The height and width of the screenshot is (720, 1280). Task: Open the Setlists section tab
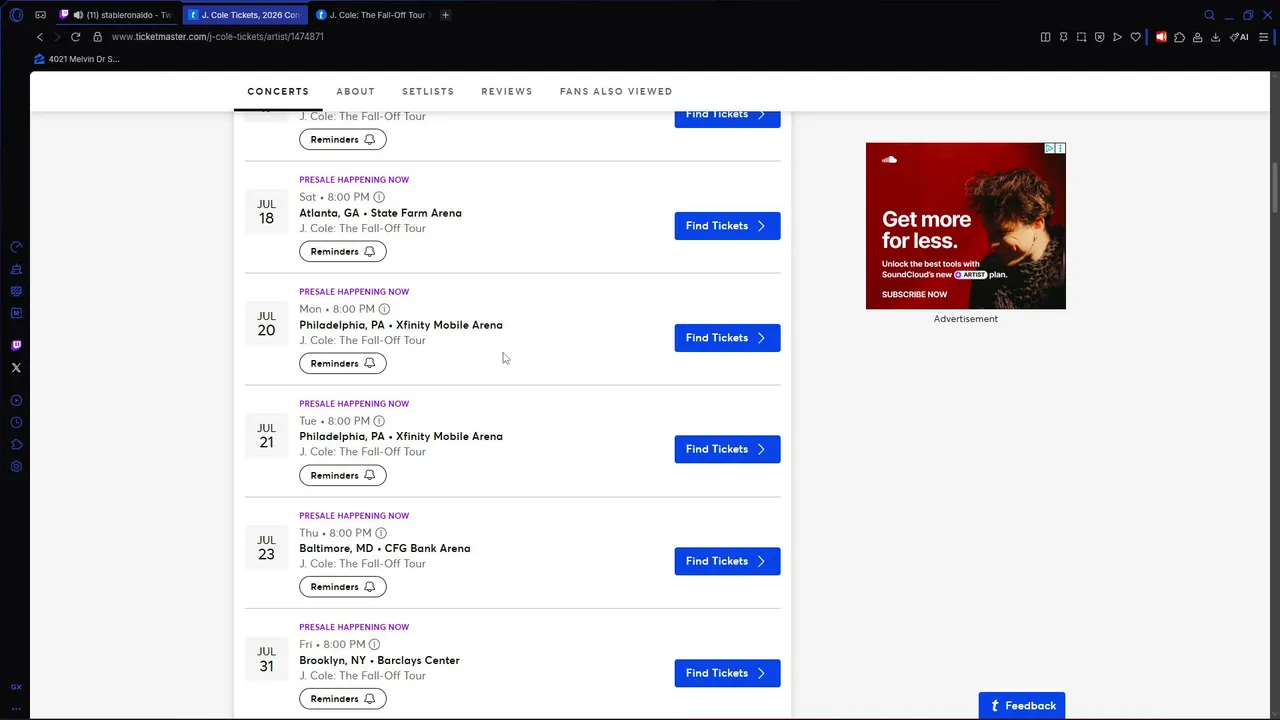(428, 91)
